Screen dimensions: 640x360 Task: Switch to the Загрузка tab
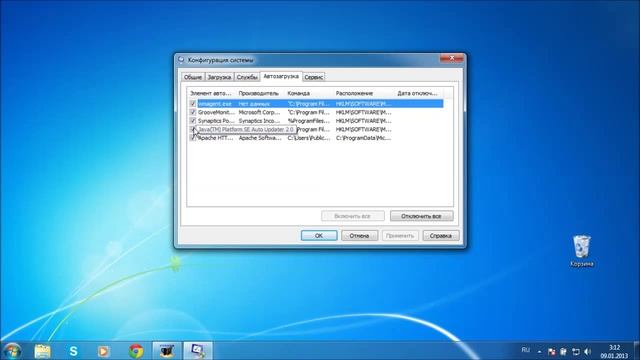coord(219,77)
